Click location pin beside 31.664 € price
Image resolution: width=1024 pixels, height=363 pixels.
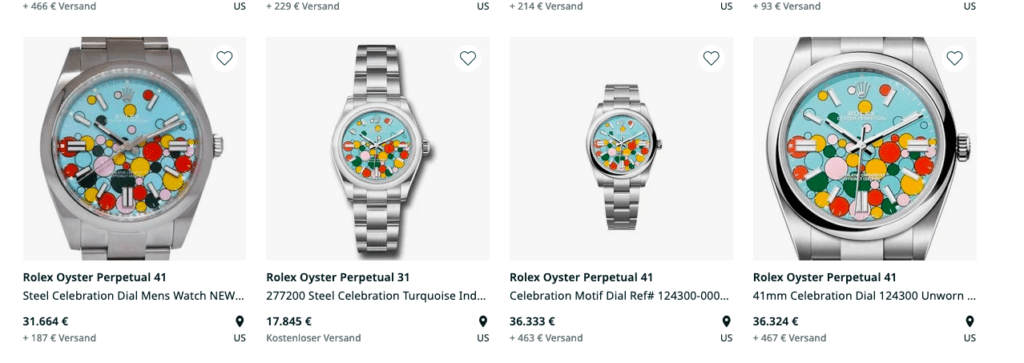[240, 321]
